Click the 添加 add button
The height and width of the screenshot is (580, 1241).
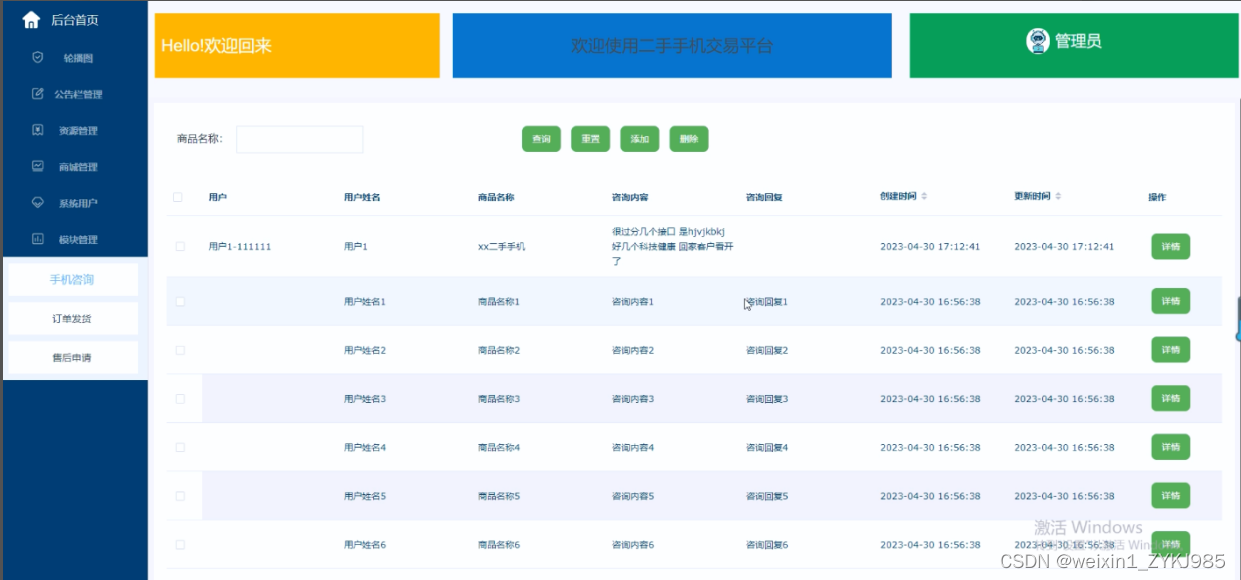coord(640,139)
